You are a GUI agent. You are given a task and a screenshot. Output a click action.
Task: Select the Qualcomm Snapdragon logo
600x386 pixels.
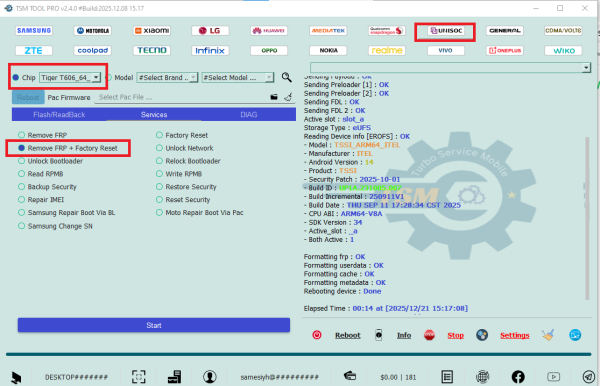tap(387, 31)
